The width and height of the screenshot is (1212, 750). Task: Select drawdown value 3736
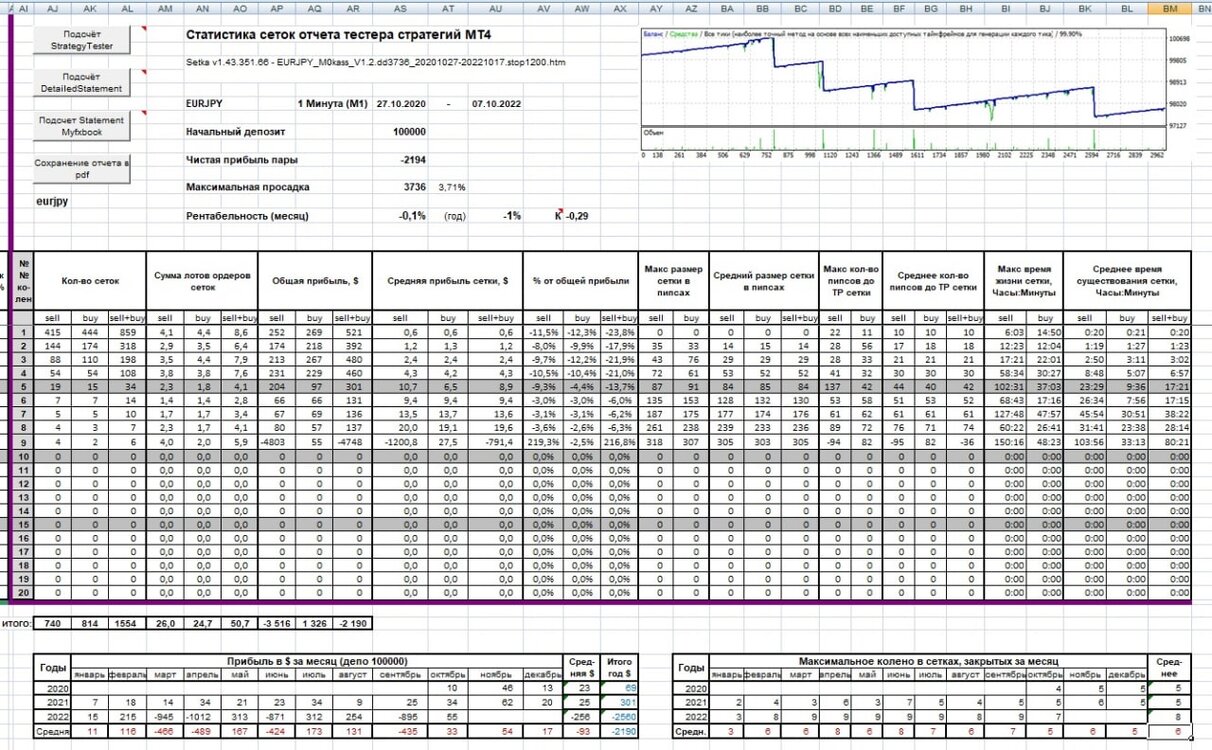coord(414,187)
